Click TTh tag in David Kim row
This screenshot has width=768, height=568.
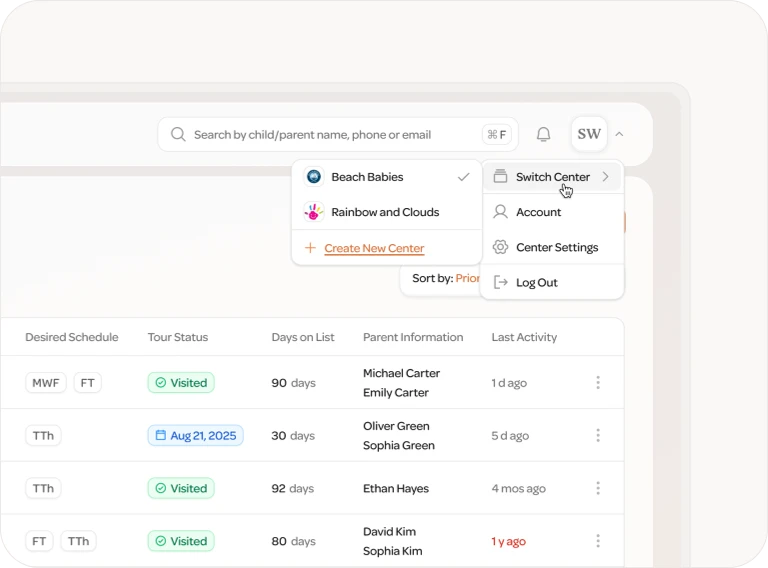(x=78, y=541)
